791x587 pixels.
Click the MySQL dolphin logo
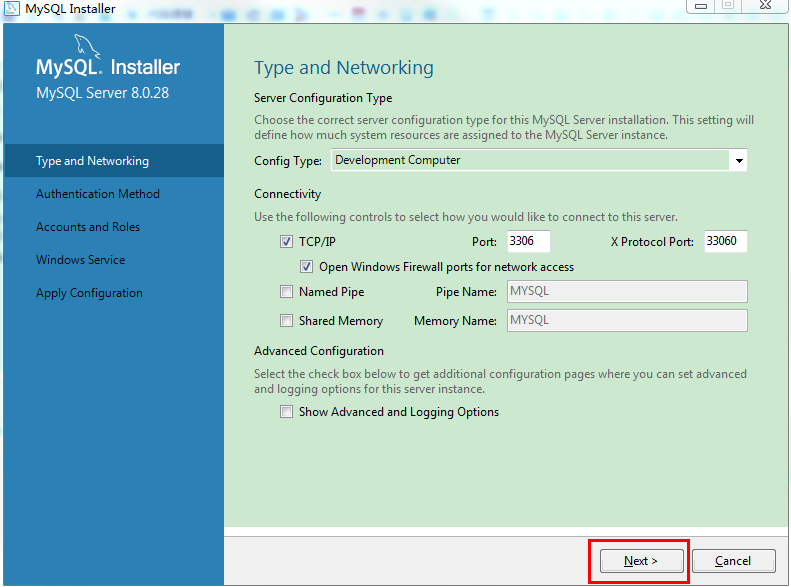87,46
